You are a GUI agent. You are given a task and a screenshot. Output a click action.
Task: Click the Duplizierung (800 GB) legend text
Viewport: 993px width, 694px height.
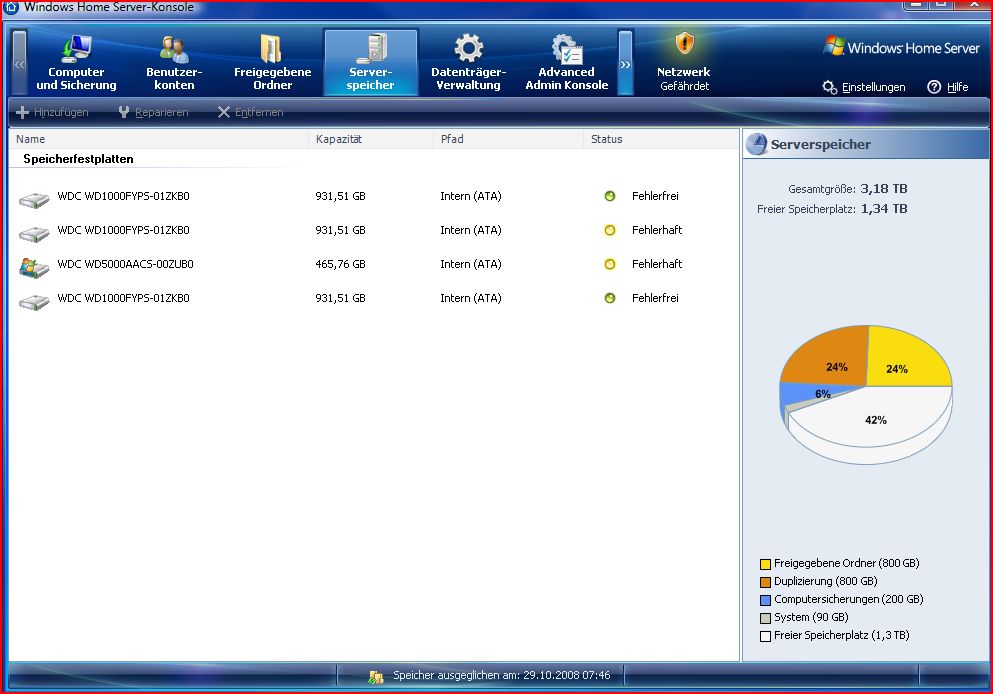pos(826,581)
